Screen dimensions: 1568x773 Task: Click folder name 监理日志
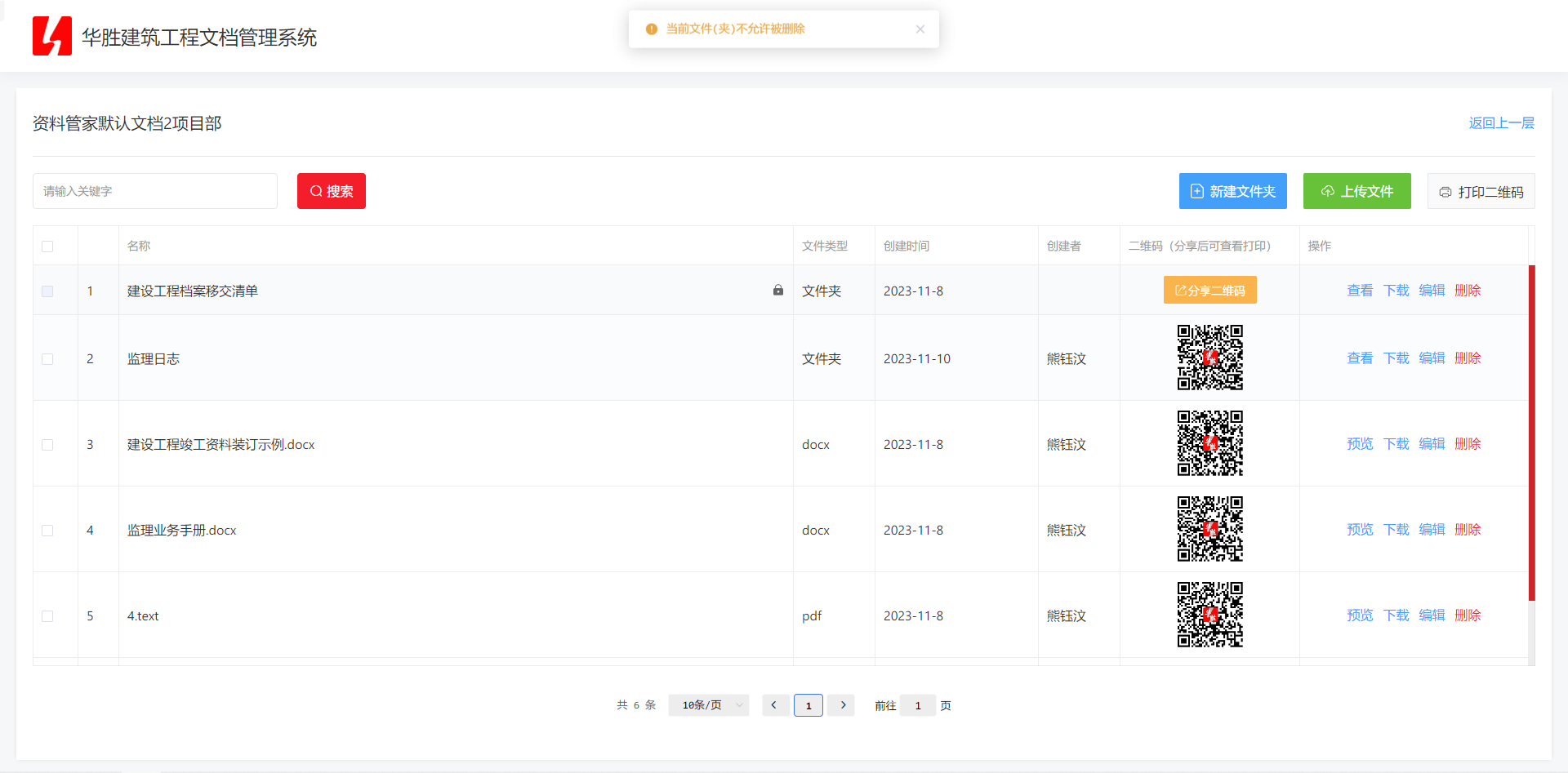[154, 358]
